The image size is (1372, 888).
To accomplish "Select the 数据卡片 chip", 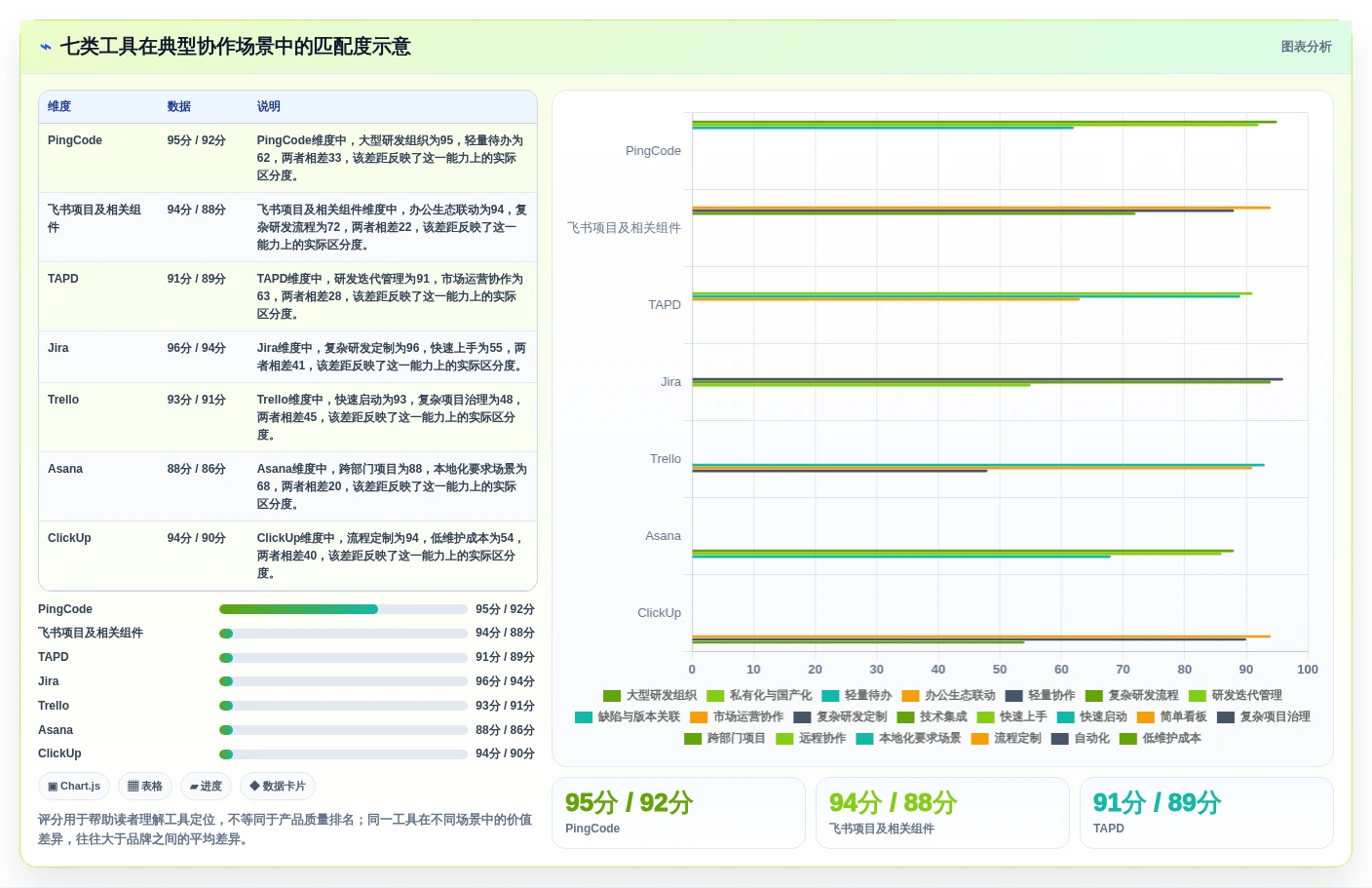I will pyautogui.click(x=278, y=787).
